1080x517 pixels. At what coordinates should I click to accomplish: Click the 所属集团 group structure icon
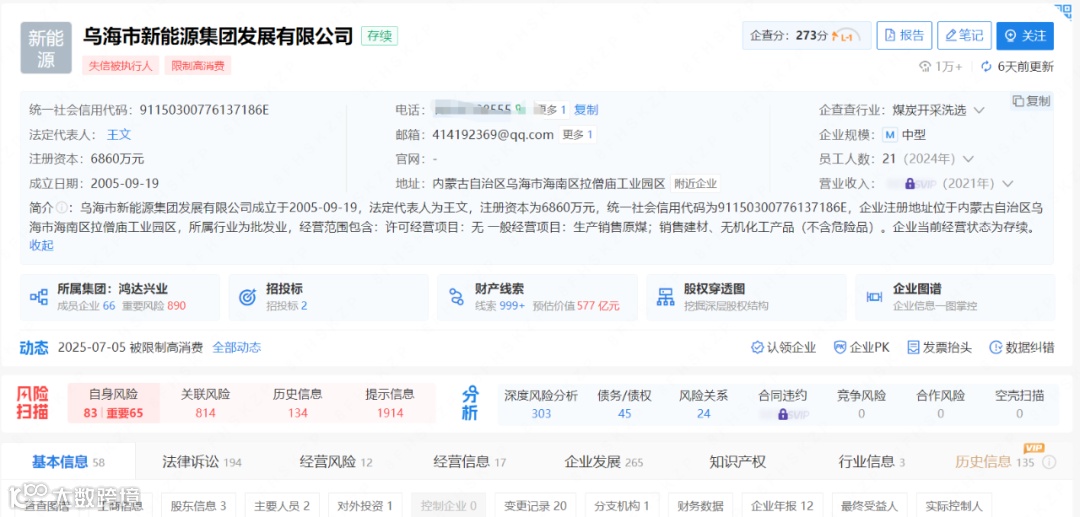tap(39, 297)
